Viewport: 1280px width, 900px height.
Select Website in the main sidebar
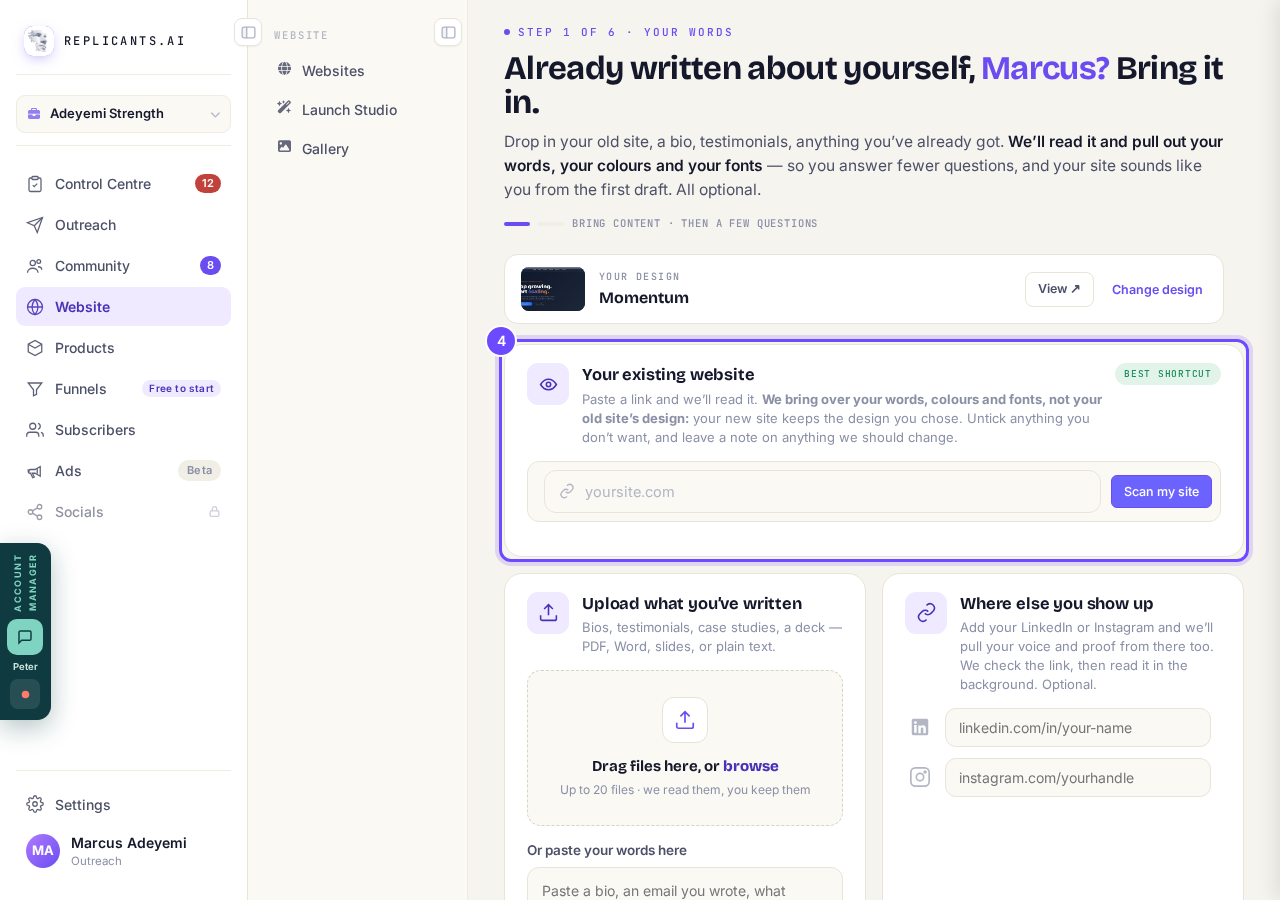click(x=124, y=307)
